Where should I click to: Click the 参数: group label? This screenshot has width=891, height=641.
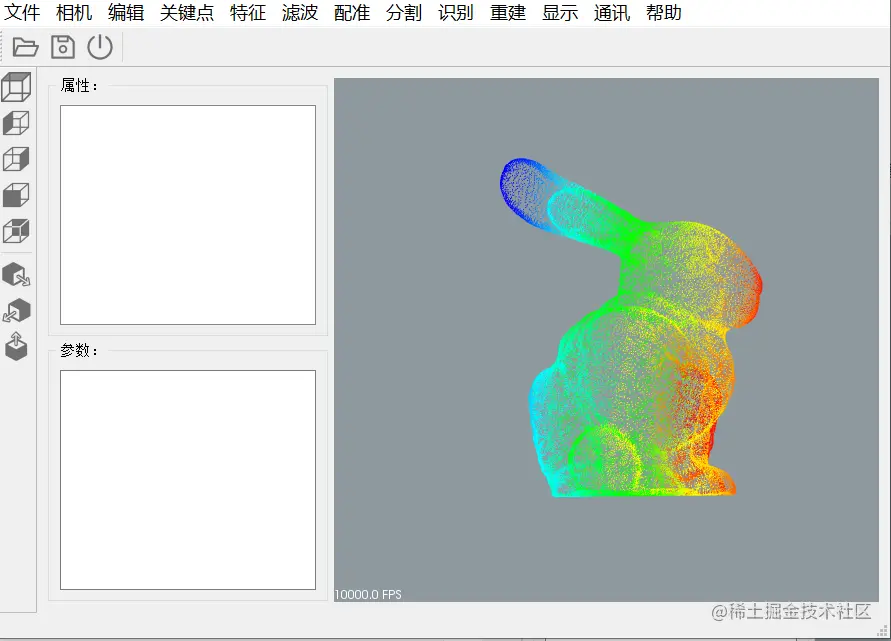[79, 351]
